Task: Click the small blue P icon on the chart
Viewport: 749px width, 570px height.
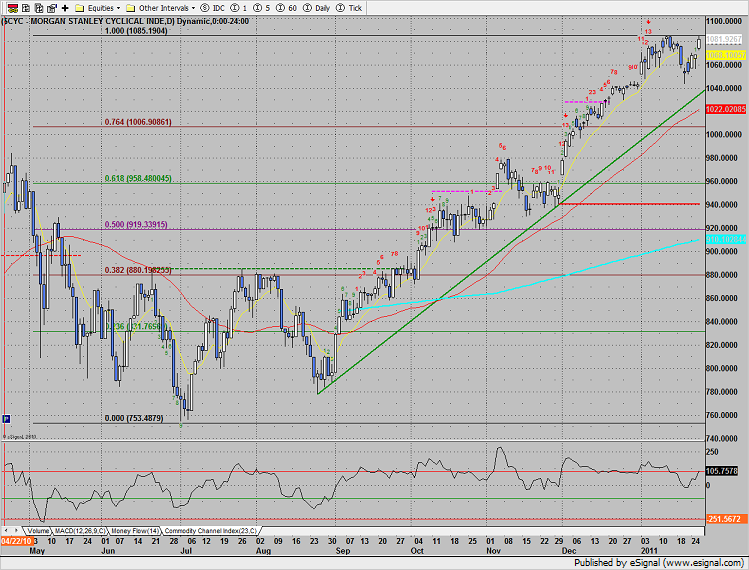Action: point(6,419)
